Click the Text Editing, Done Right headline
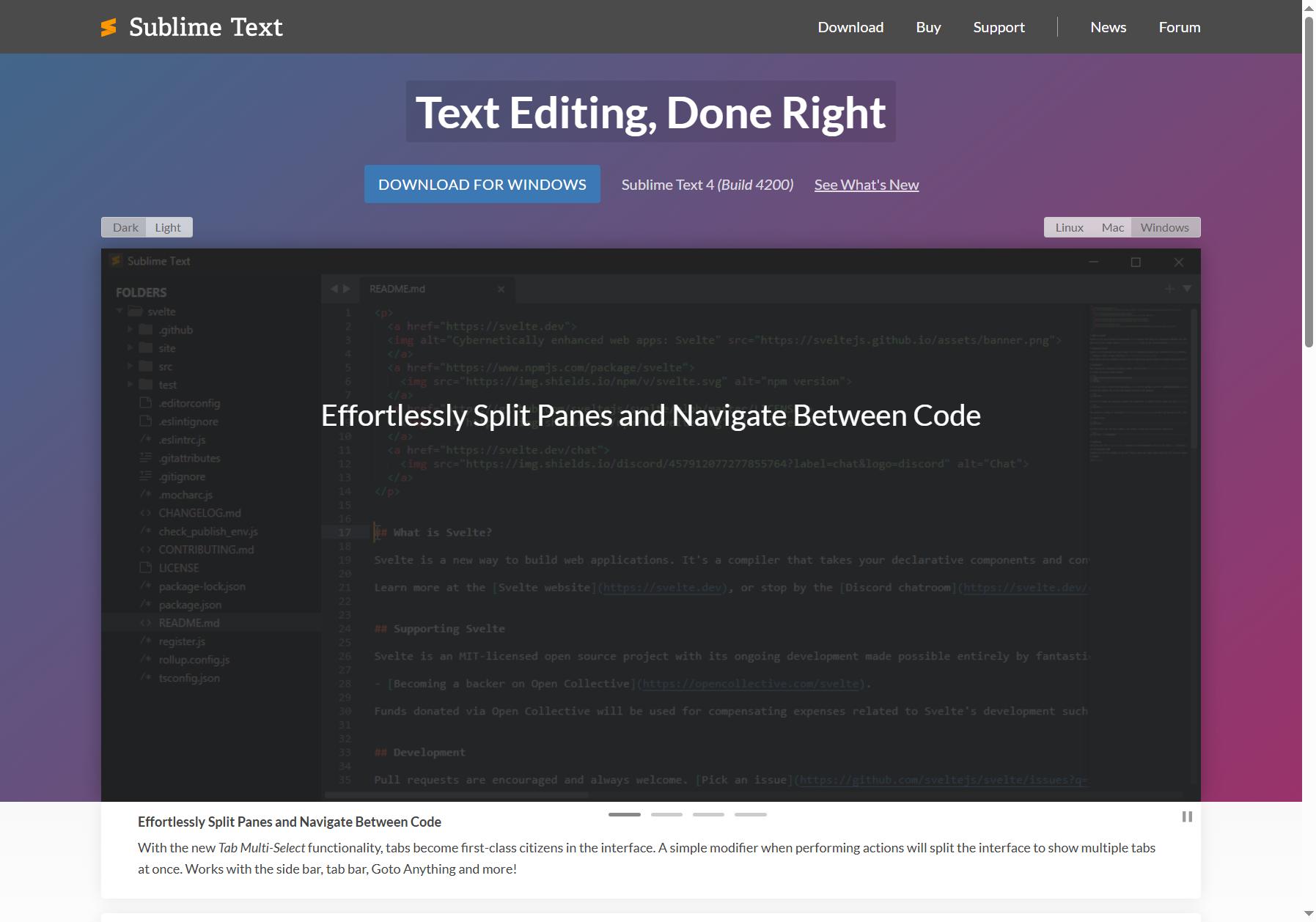The image size is (1316, 922). [651, 112]
